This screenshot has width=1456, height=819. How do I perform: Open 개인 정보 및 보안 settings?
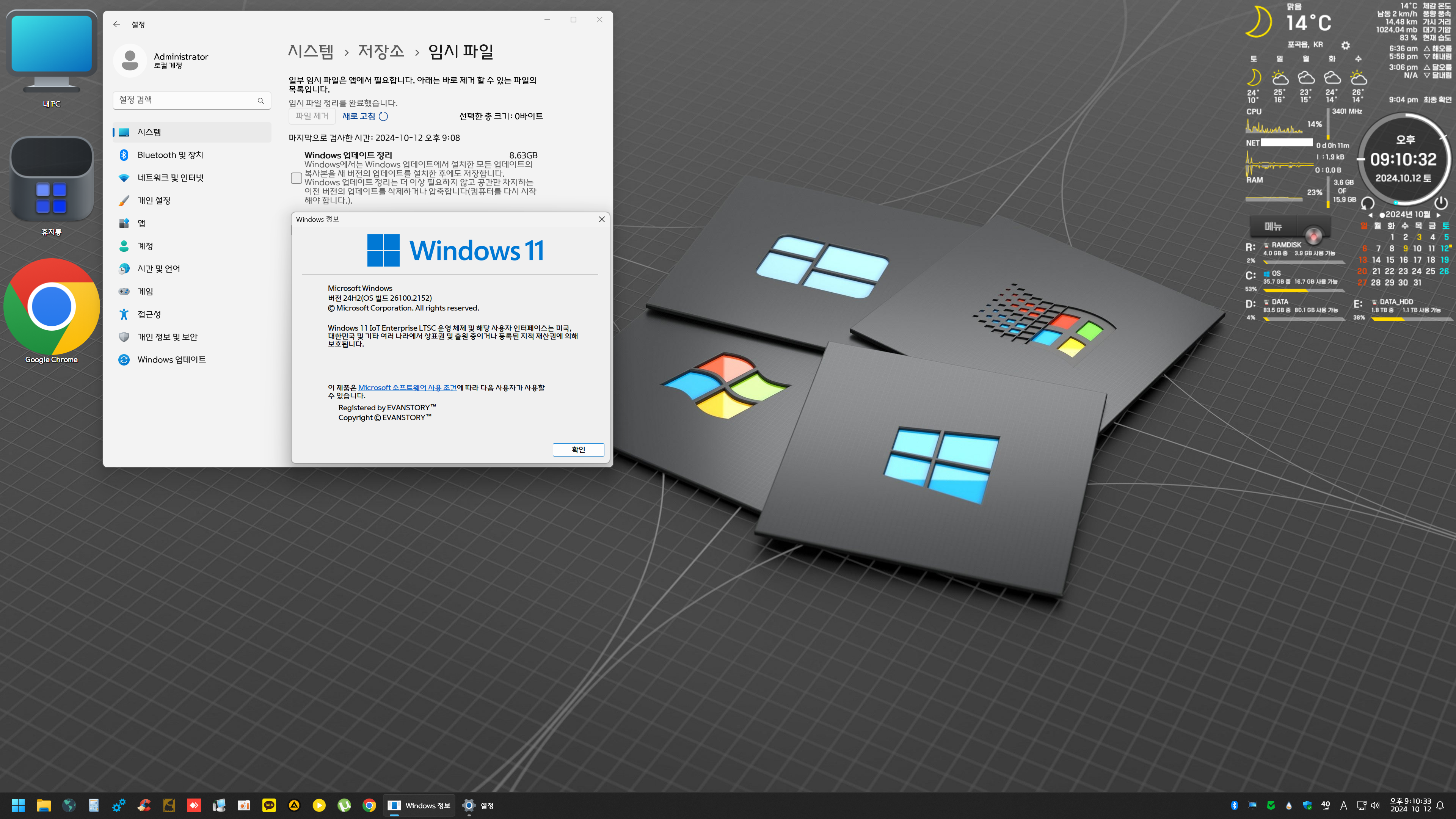[x=191, y=337]
